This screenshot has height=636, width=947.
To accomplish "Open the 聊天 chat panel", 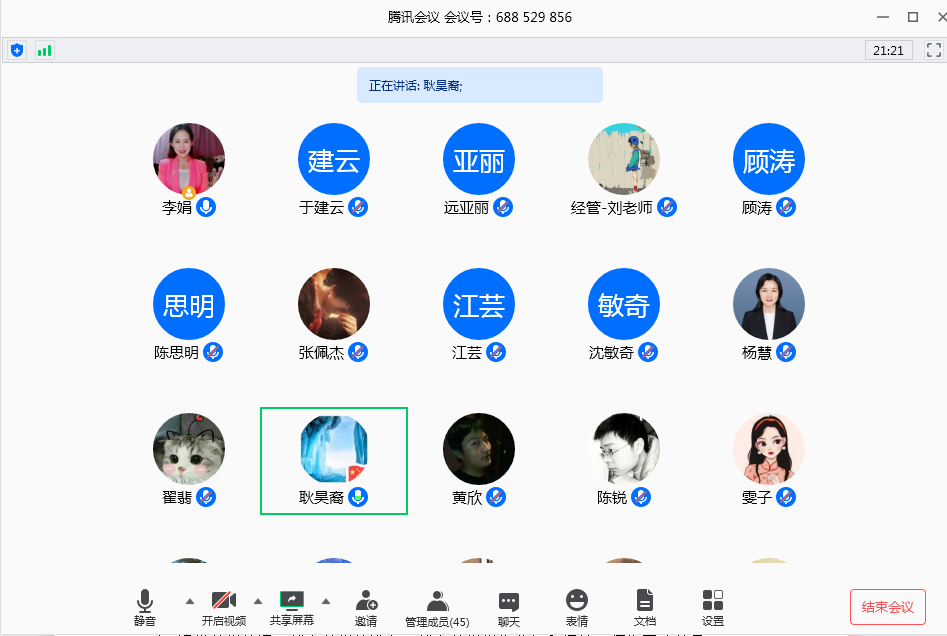I will (509, 606).
